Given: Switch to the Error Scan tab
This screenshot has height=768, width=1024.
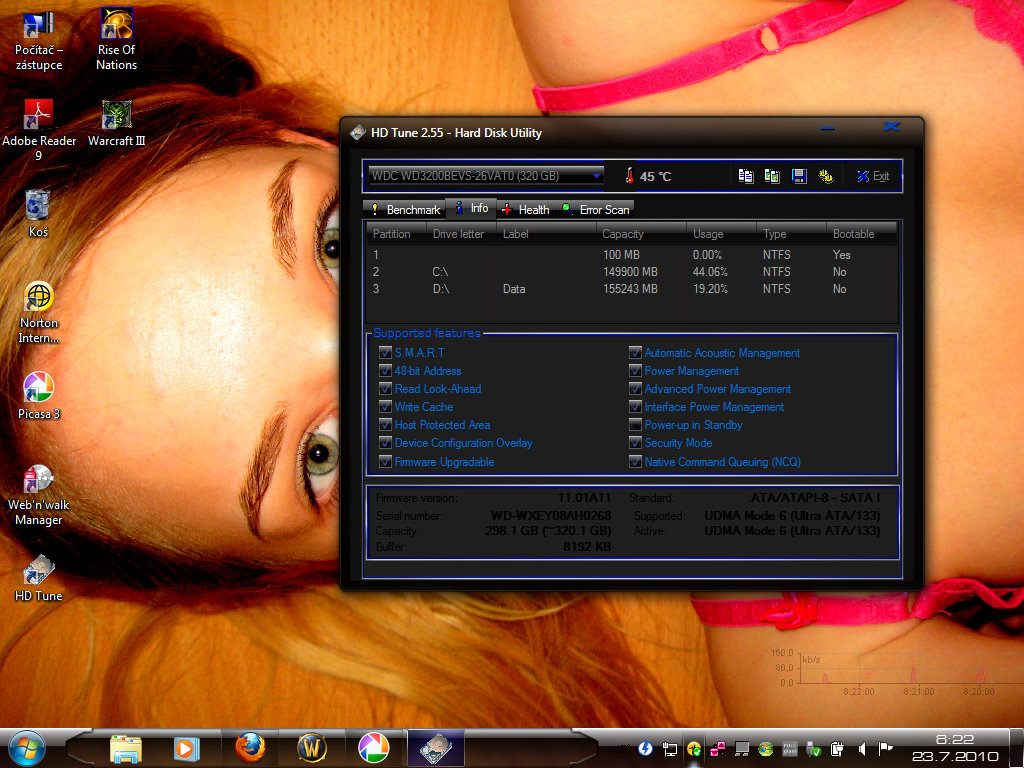Looking at the screenshot, I should click(x=596, y=210).
